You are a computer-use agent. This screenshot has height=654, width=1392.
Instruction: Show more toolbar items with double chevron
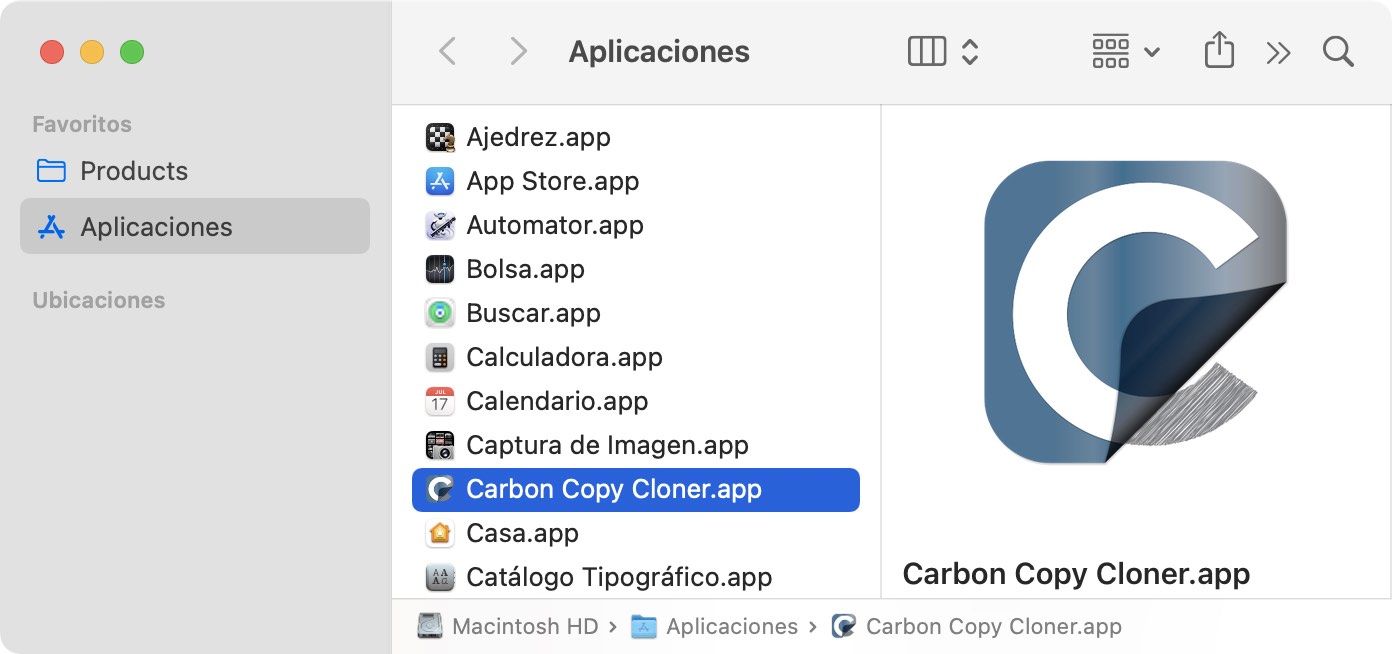(1278, 52)
